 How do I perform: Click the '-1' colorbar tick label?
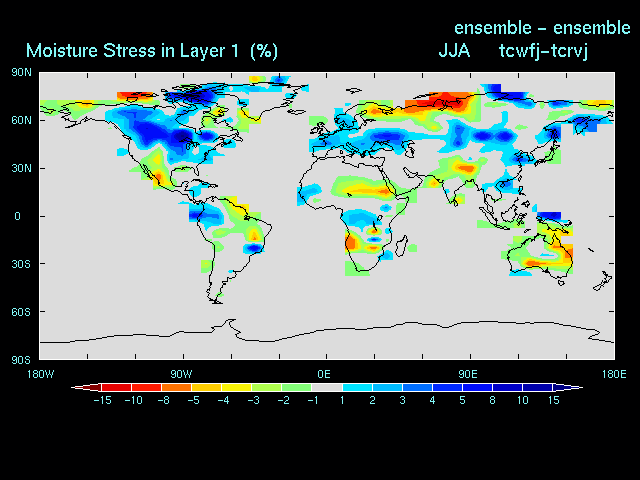click(x=313, y=400)
